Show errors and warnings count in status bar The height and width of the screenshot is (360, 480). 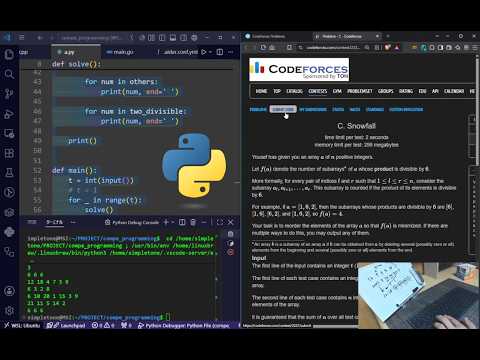tap(103, 325)
